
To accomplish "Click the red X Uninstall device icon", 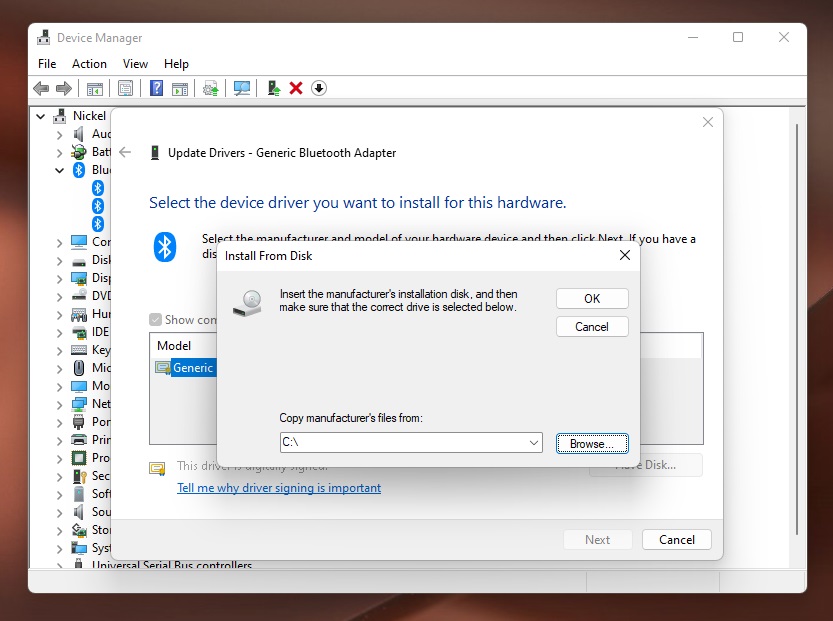I will coord(296,88).
